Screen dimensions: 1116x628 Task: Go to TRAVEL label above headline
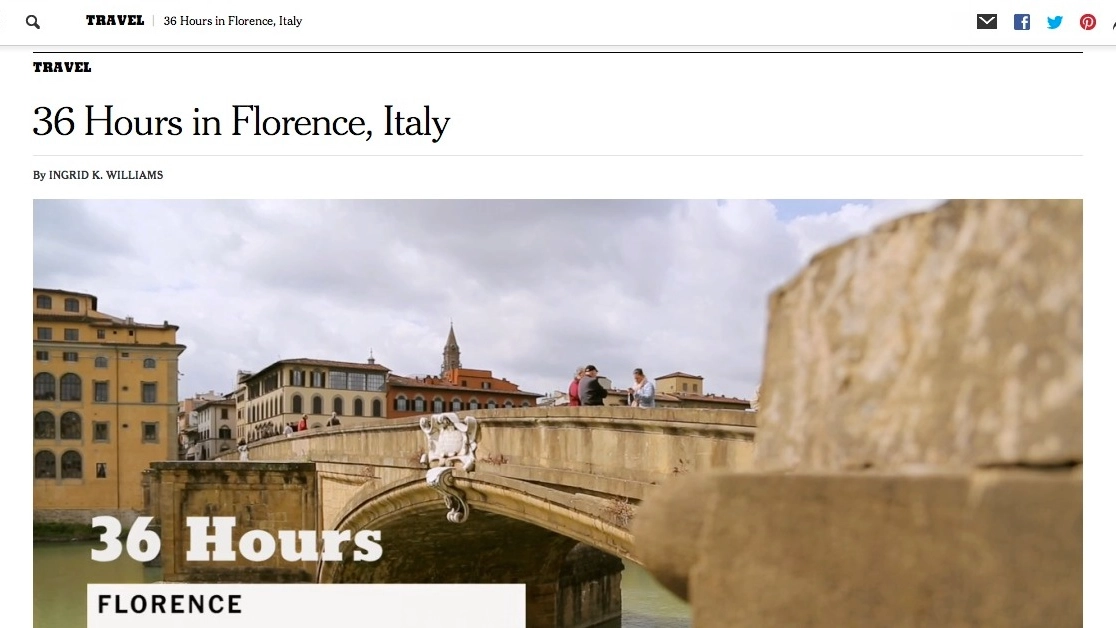pyautogui.click(x=62, y=67)
